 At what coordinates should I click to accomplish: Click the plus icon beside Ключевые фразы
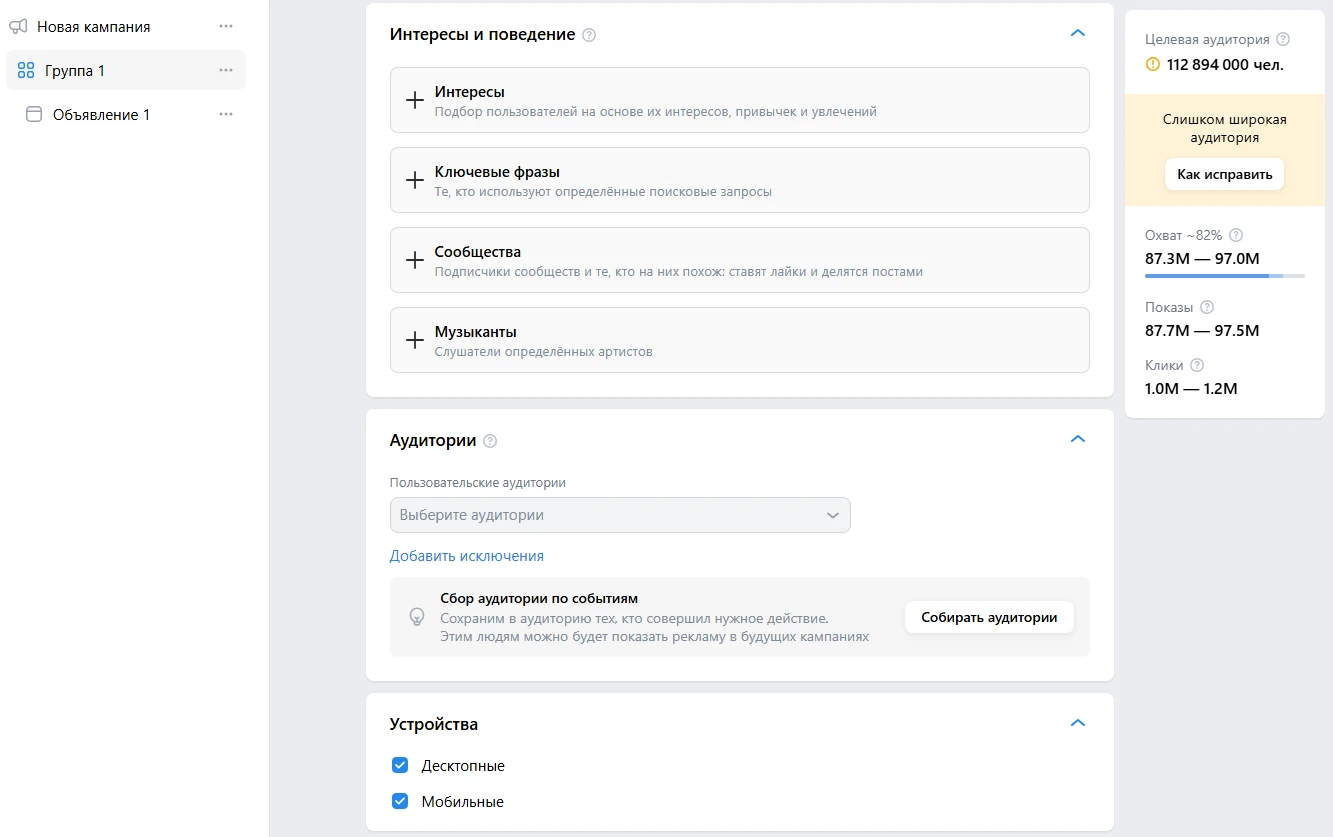[x=414, y=180]
